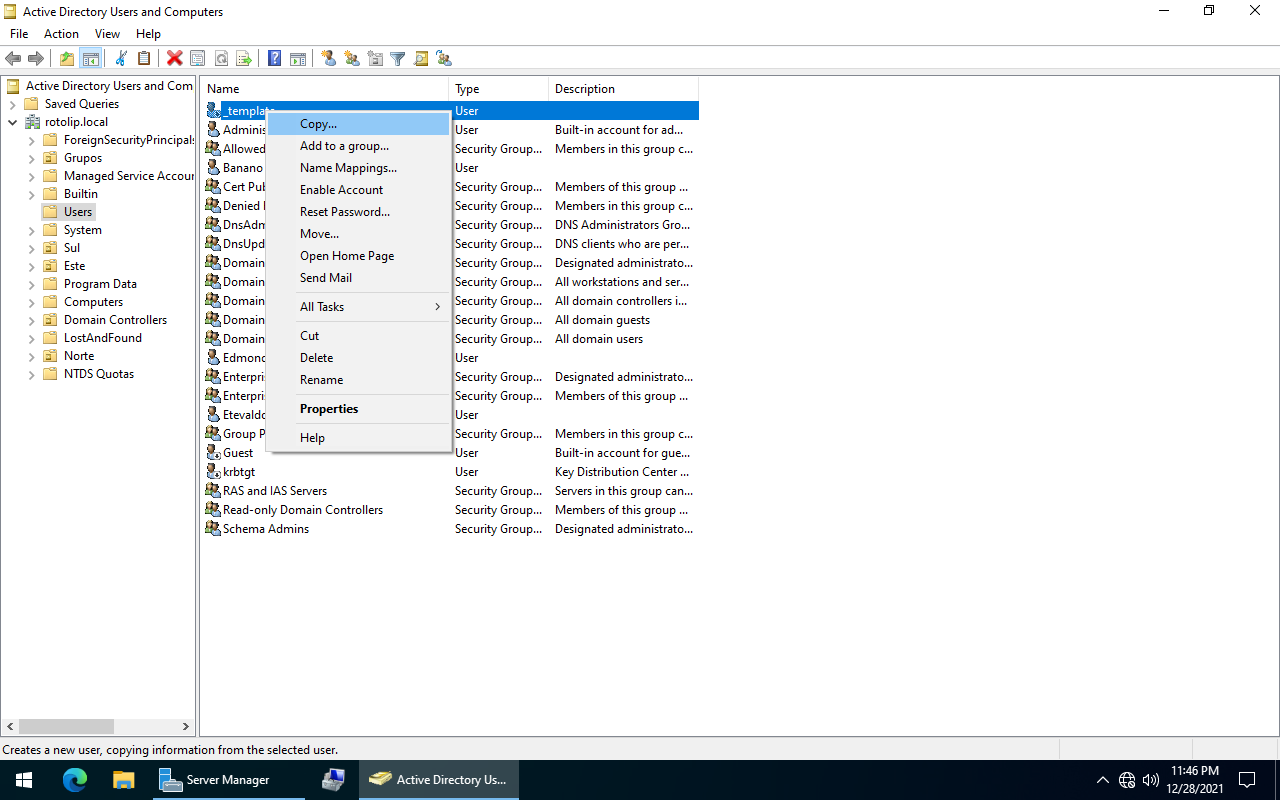Click the Find objects toolbar icon
Image resolution: width=1280 pixels, height=800 pixels.
[421, 59]
